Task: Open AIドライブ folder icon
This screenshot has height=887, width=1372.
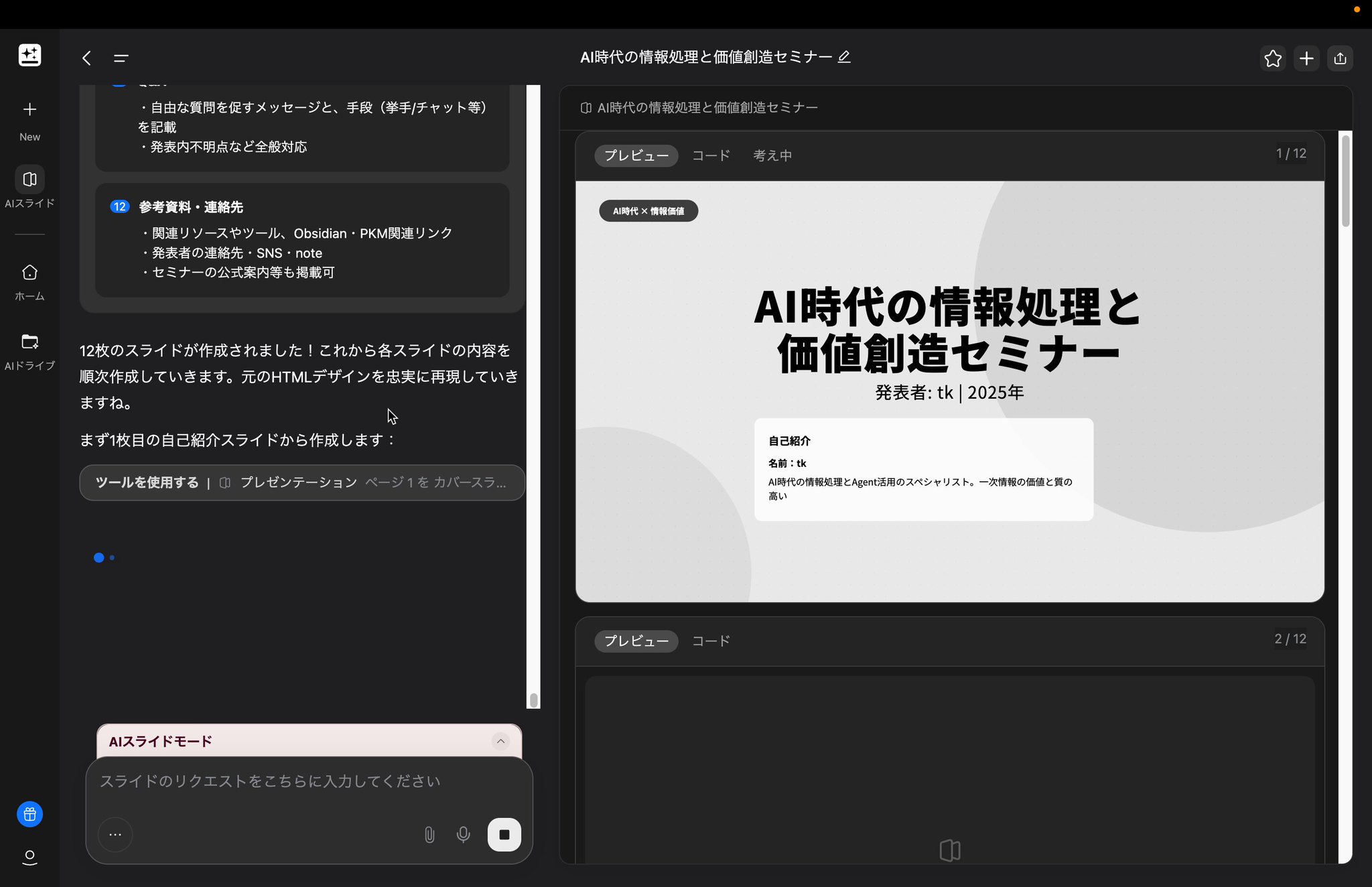Action: (29, 342)
